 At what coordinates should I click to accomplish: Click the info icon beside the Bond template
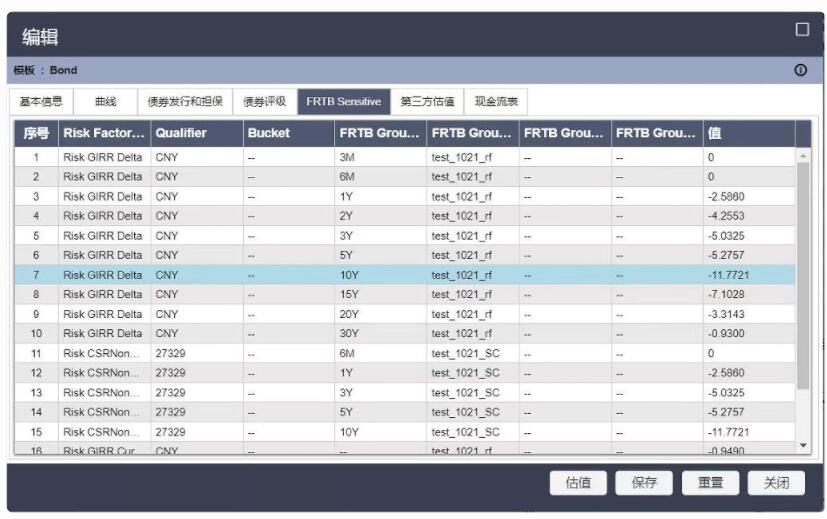(800, 71)
